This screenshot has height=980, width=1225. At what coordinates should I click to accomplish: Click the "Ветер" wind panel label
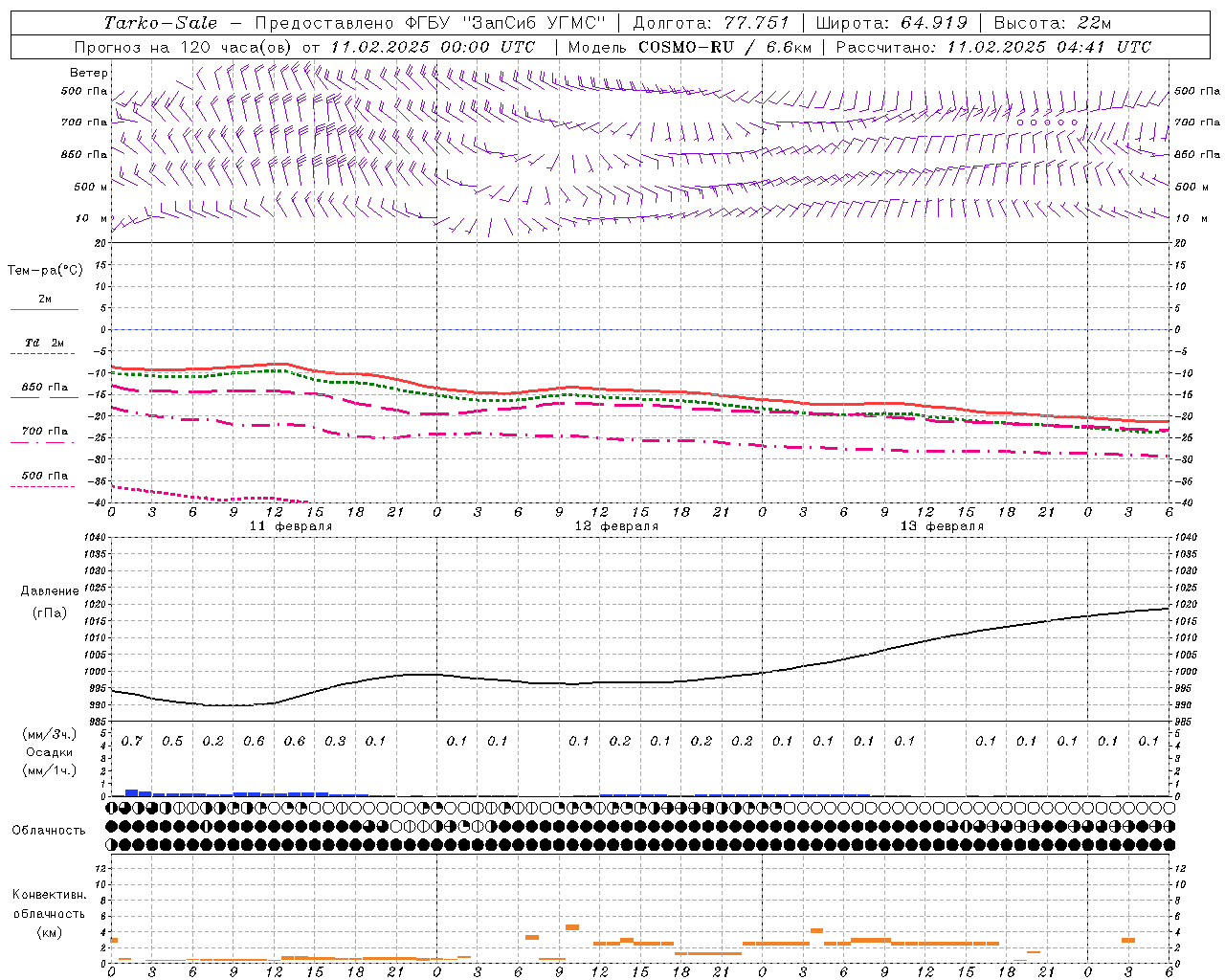[89, 73]
